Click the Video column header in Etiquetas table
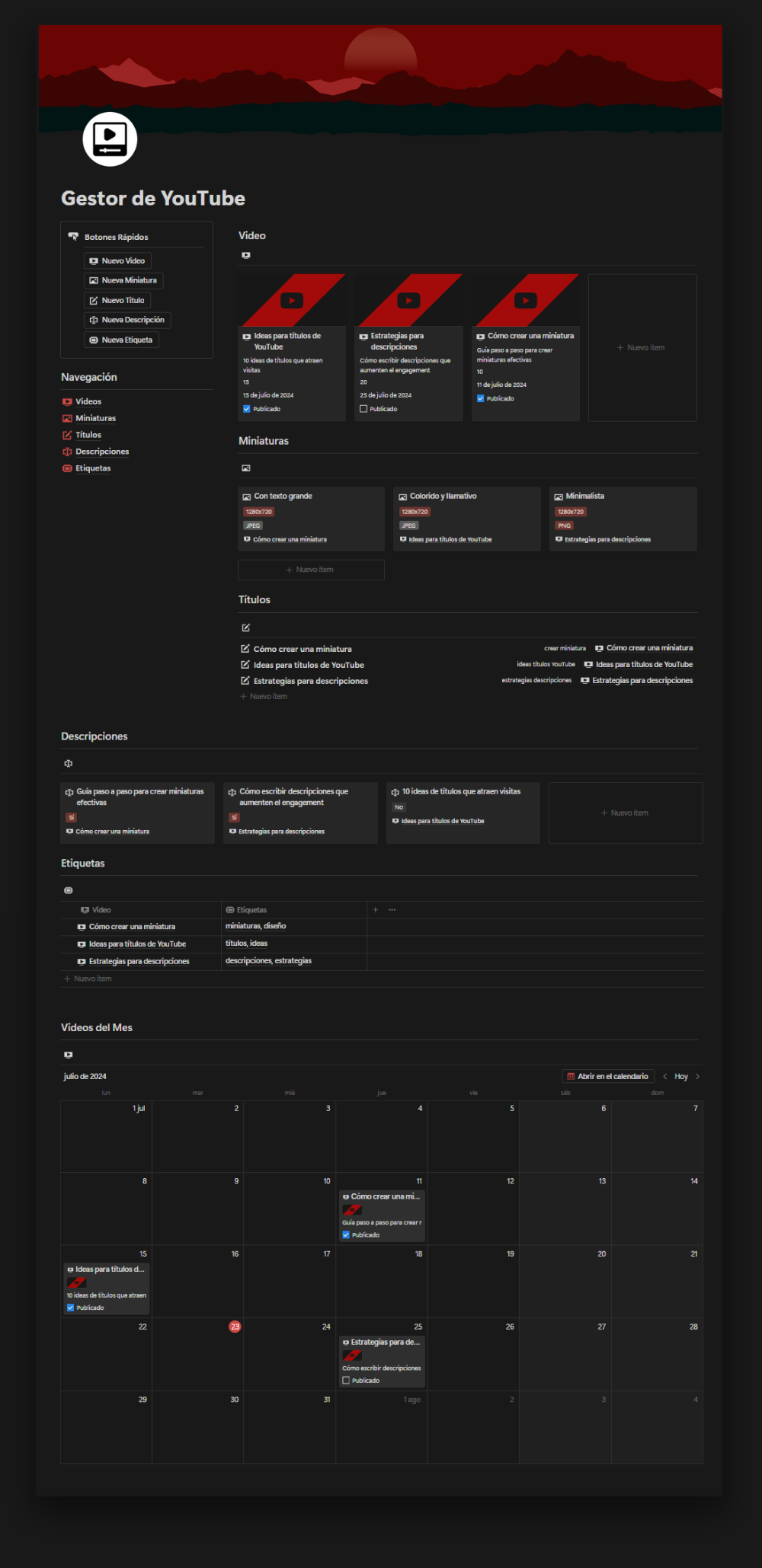 click(x=141, y=910)
